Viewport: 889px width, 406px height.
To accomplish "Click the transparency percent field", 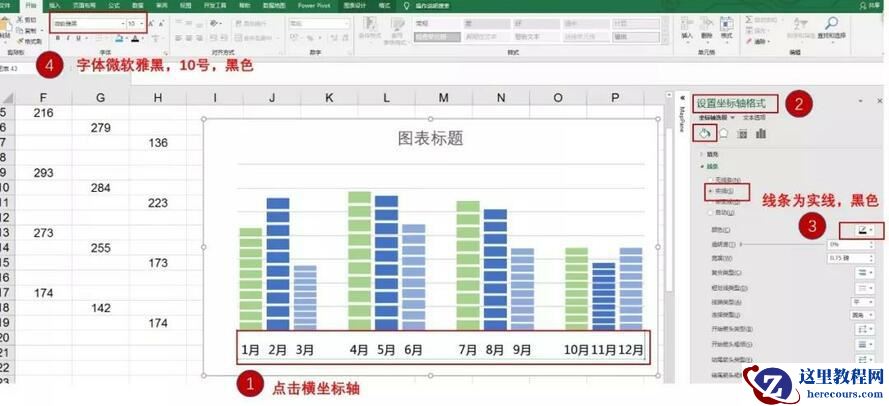I will click(x=853, y=244).
